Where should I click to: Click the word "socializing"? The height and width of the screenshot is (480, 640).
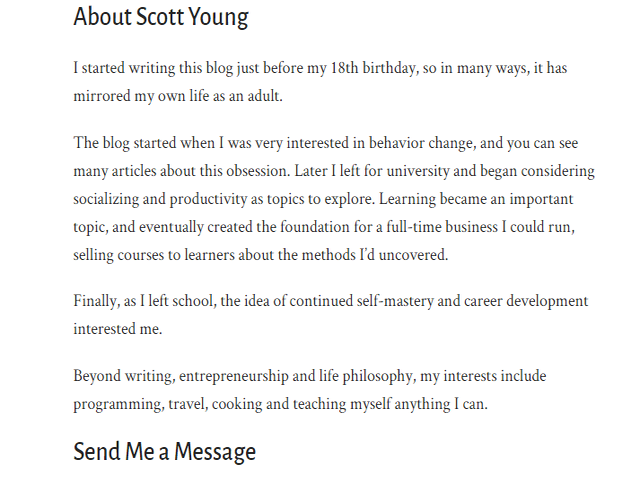111,199
